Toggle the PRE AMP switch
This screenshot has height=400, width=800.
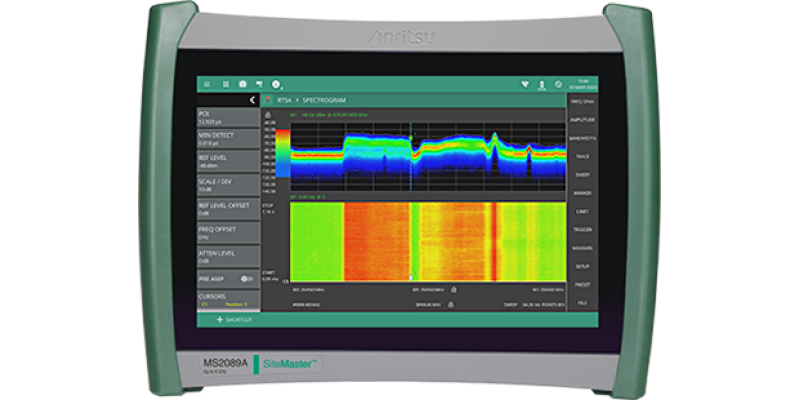[x=247, y=279]
